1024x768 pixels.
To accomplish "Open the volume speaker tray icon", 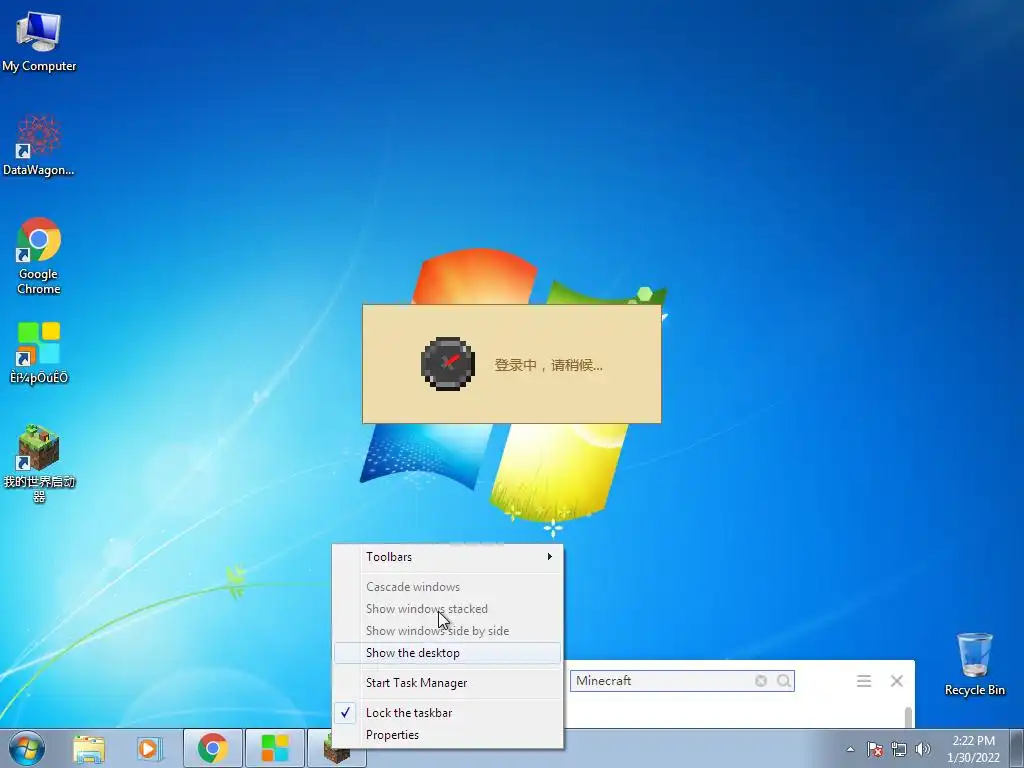I will point(923,749).
